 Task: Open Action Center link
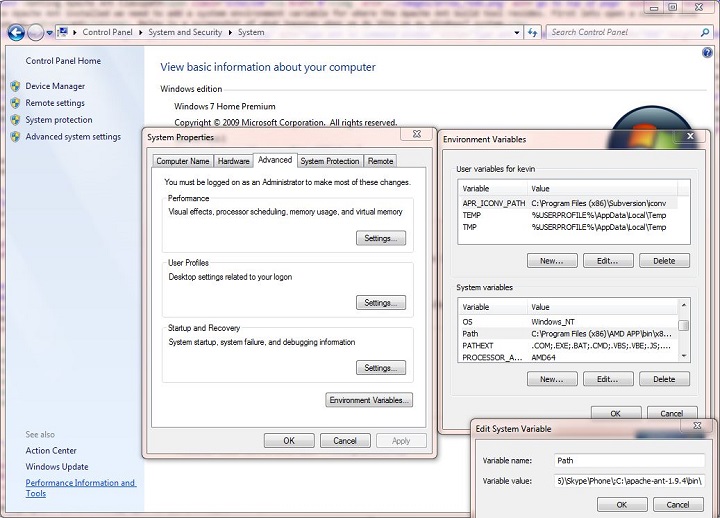[51, 450]
